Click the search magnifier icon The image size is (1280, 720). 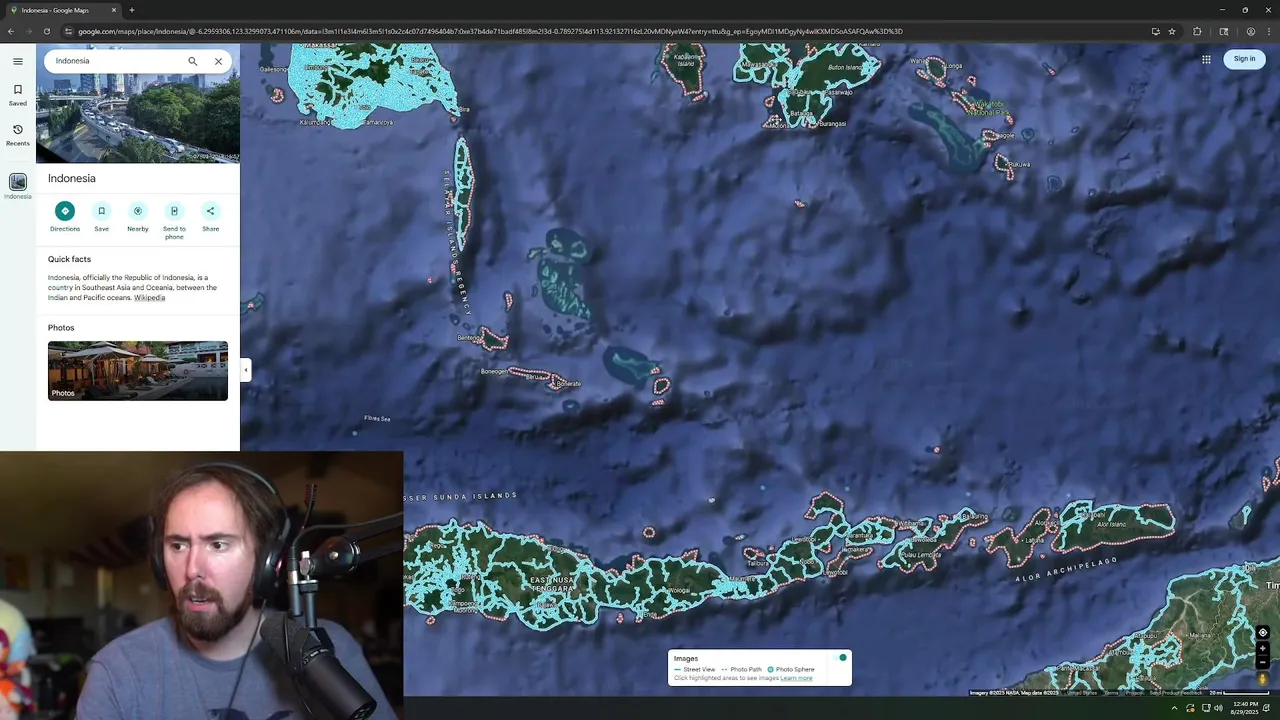click(x=192, y=61)
